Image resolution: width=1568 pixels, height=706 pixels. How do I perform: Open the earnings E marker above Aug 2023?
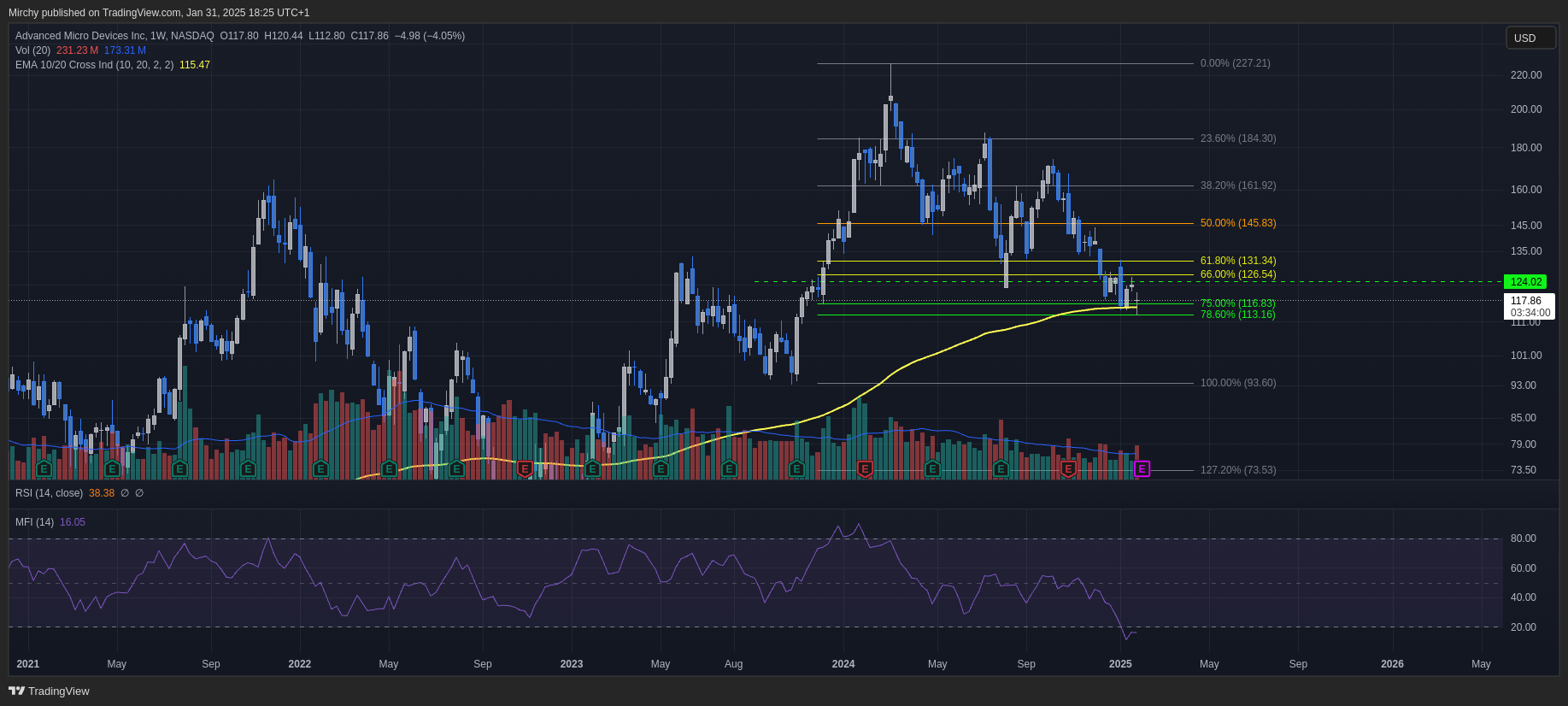pos(729,468)
